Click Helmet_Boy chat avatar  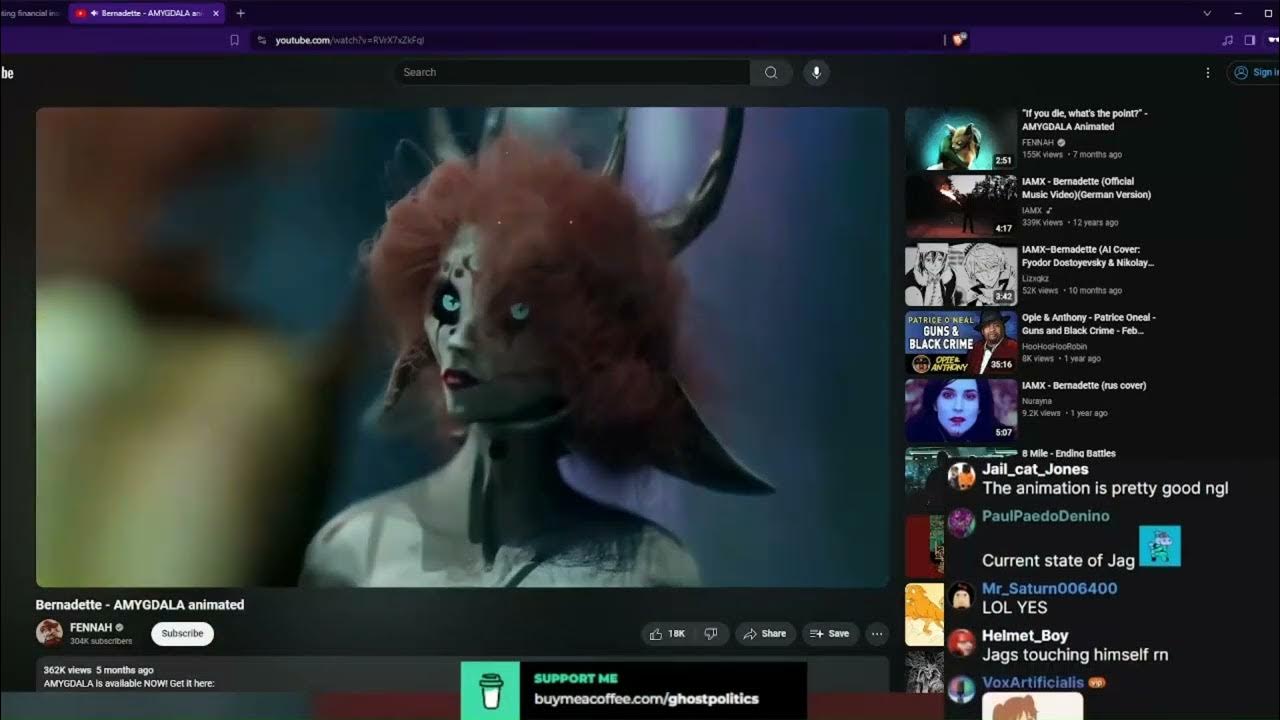[961, 642]
